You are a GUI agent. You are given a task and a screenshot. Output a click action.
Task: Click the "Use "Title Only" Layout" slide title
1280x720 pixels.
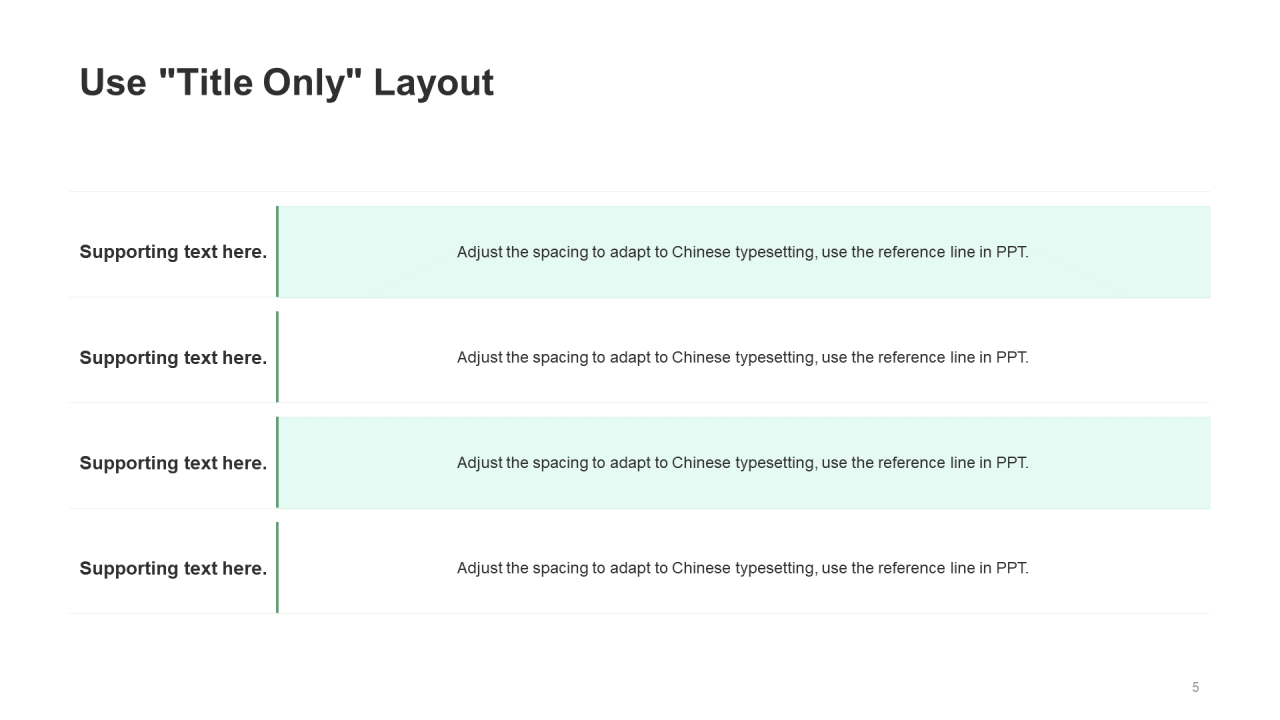[286, 83]
